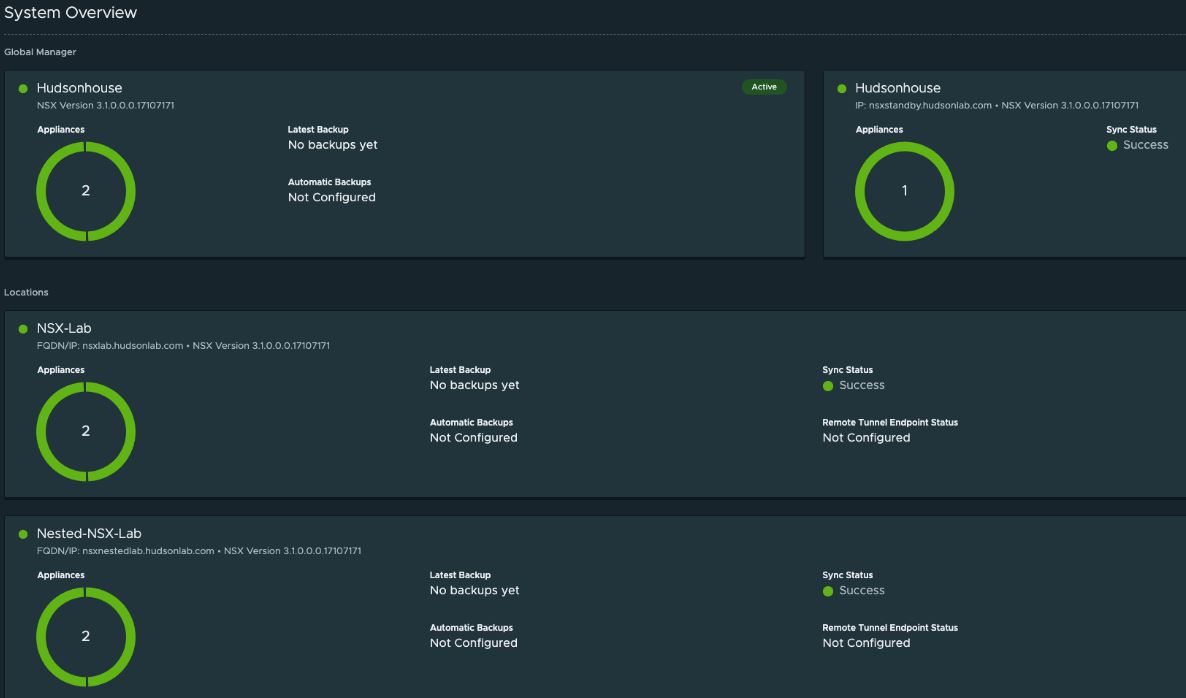Click the Sync Status success icon for Nested-NSX-Lab

coord(828,591)
